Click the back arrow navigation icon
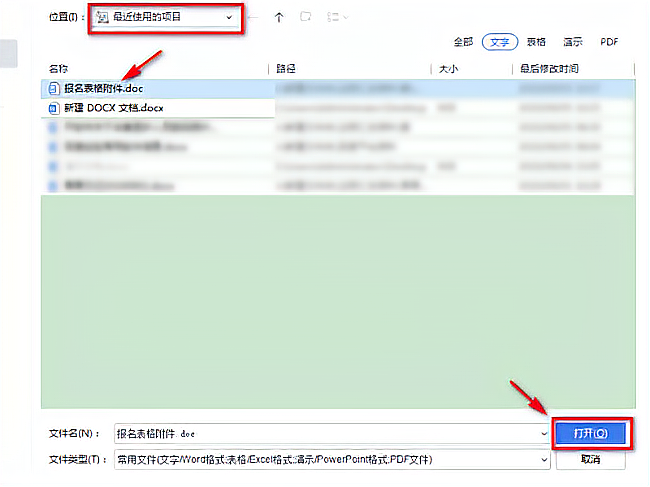 tap(253, 17)
